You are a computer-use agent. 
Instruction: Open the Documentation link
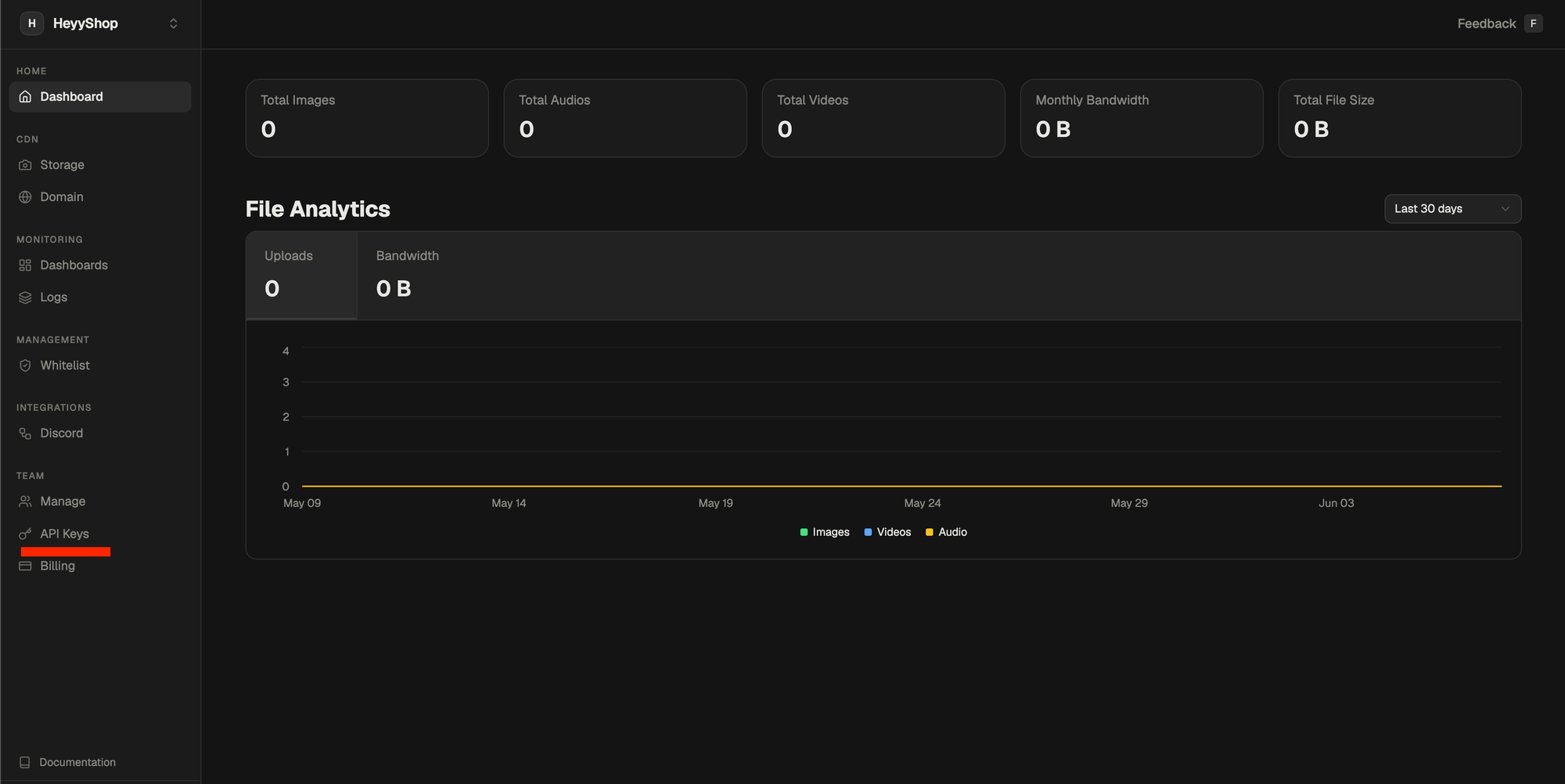coord(77,762)
